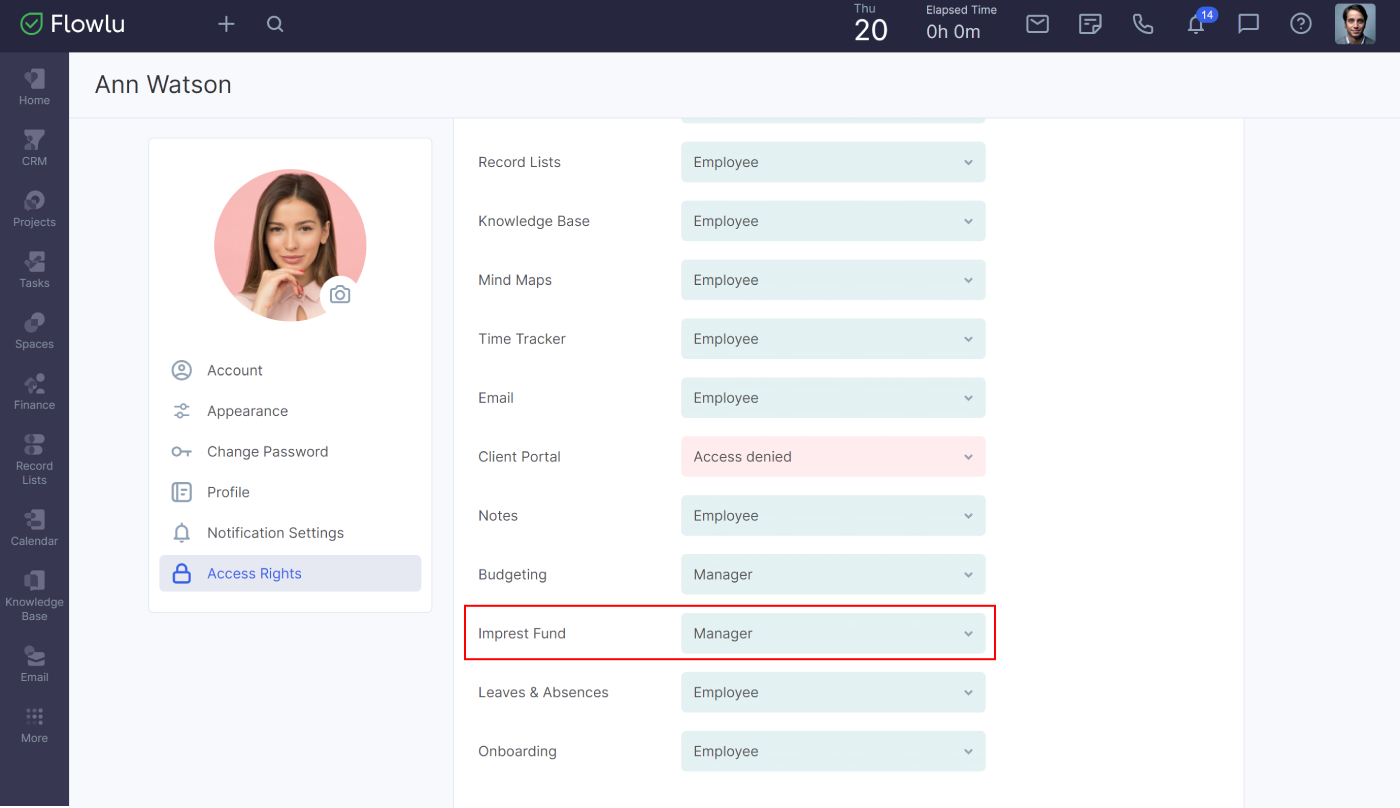Image resolution: width=1400 pixels, height=808 pixels.
Task: Open the mail envelope icon
Action: pyautogui.click(x=1037, y=24)
